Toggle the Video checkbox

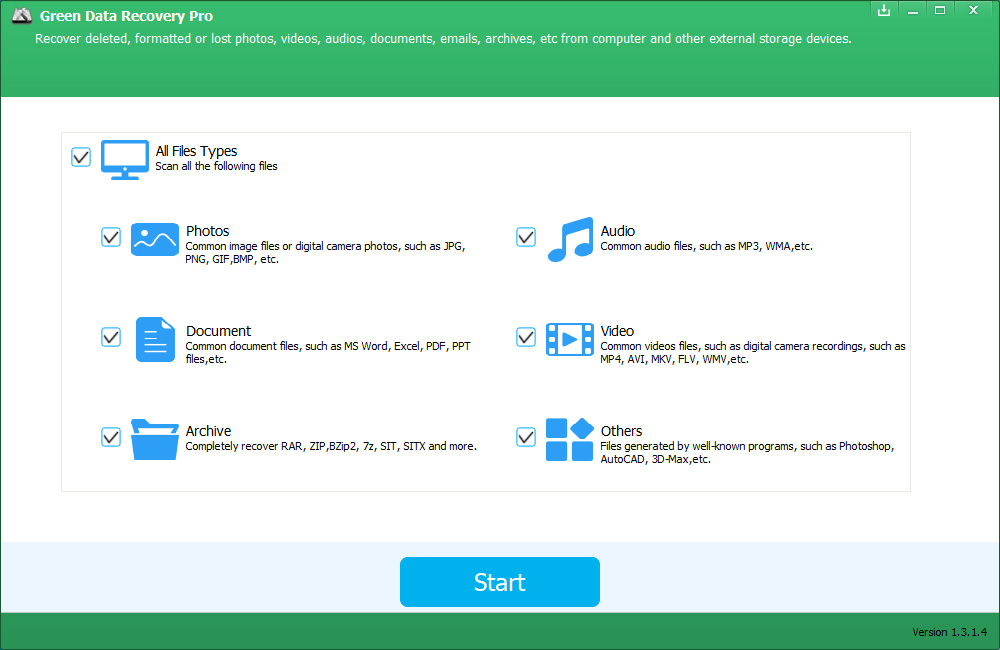pyautogui.click(x=526, y=337)
